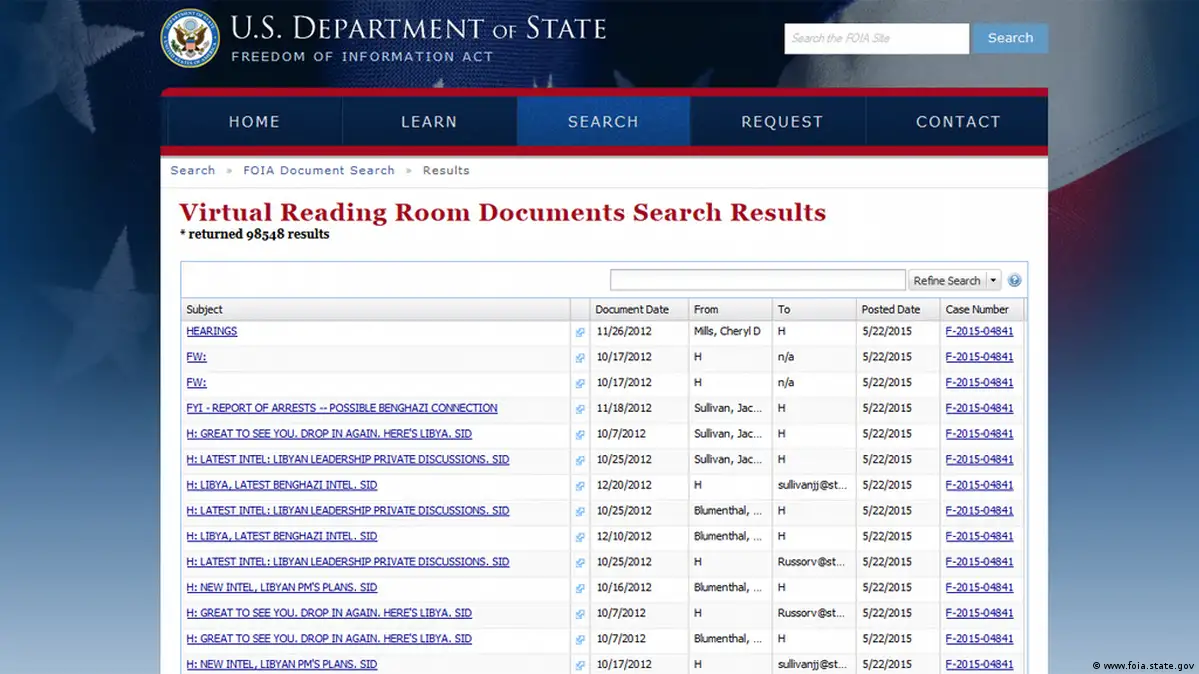Open the 11/26/2012 row's F-2015-04841 case link
This screenshot has width=1199, height=674.
(979, 331)
